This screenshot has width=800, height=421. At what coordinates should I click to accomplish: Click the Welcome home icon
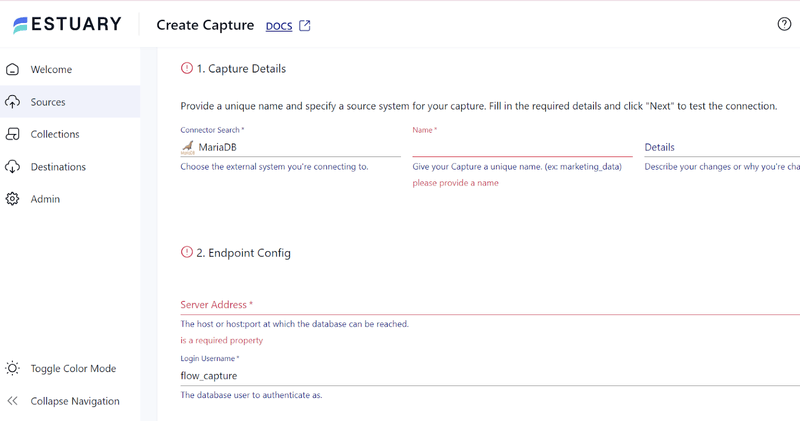click(x=13, y=69)
